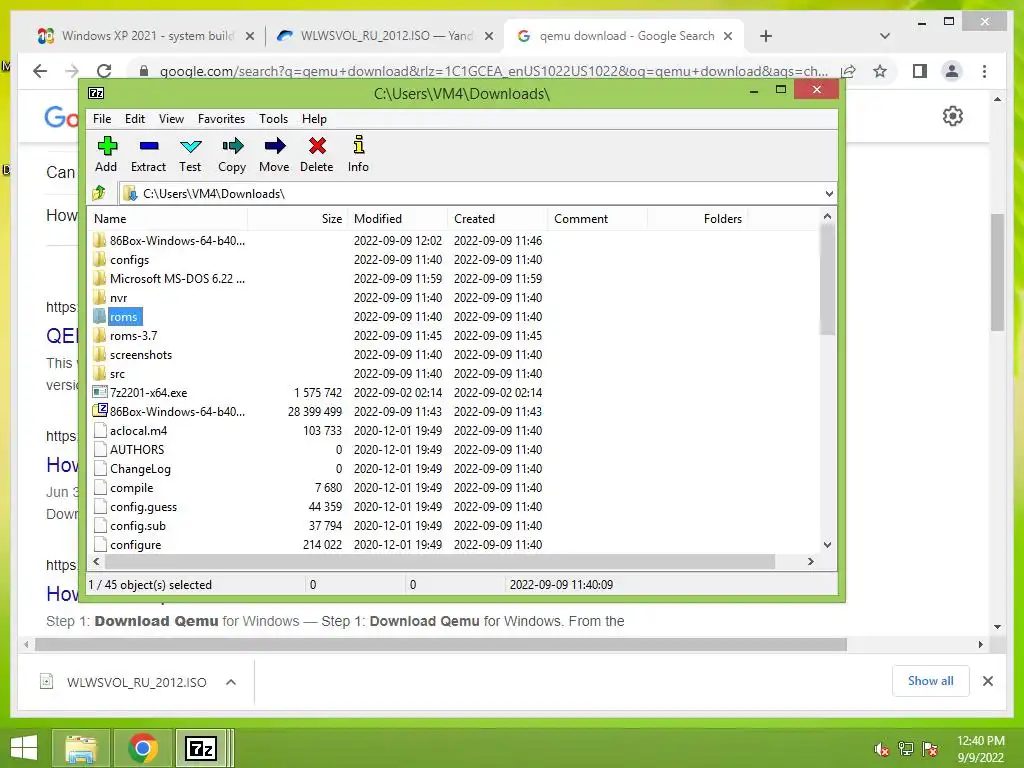The image size is (1024, 768).
Task: Open Google search settings gear
Action: point(953,116)
